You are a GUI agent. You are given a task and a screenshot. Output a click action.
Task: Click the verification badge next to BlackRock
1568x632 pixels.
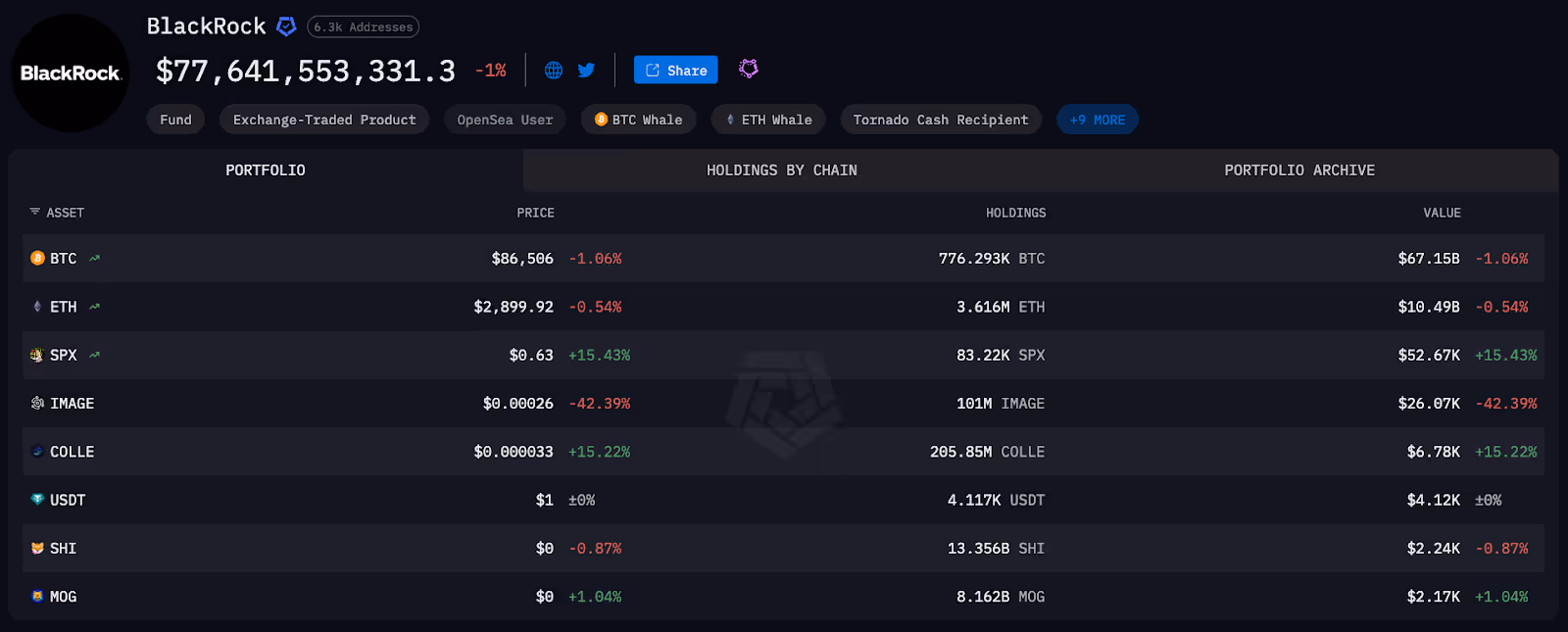click(284, 25)
